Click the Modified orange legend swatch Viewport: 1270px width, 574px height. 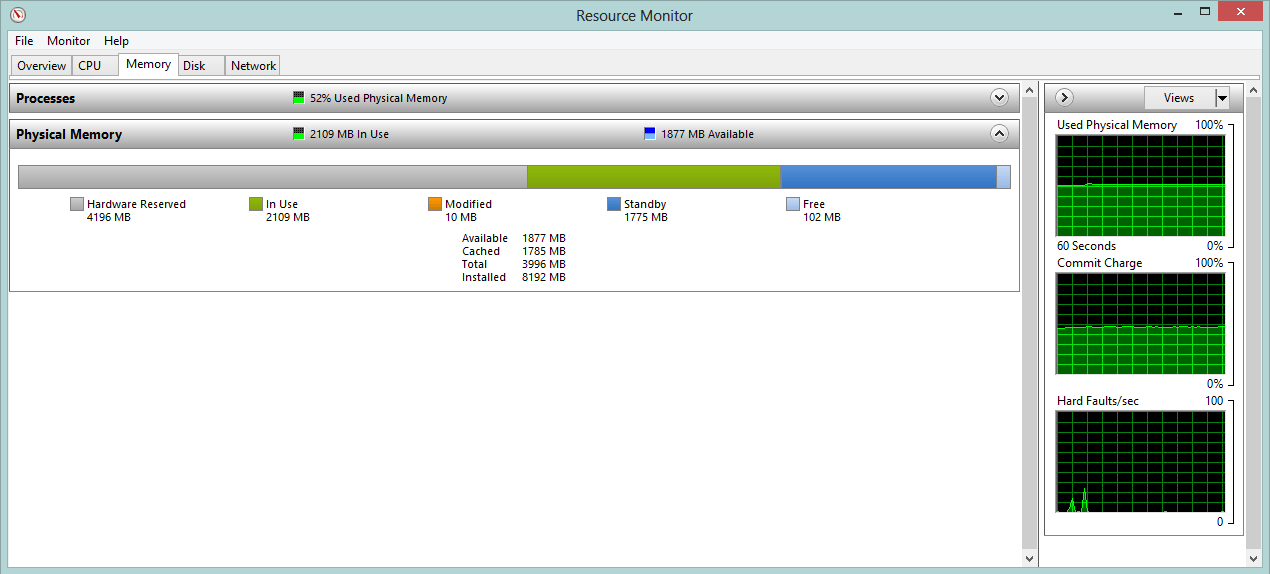pos(435,204)
